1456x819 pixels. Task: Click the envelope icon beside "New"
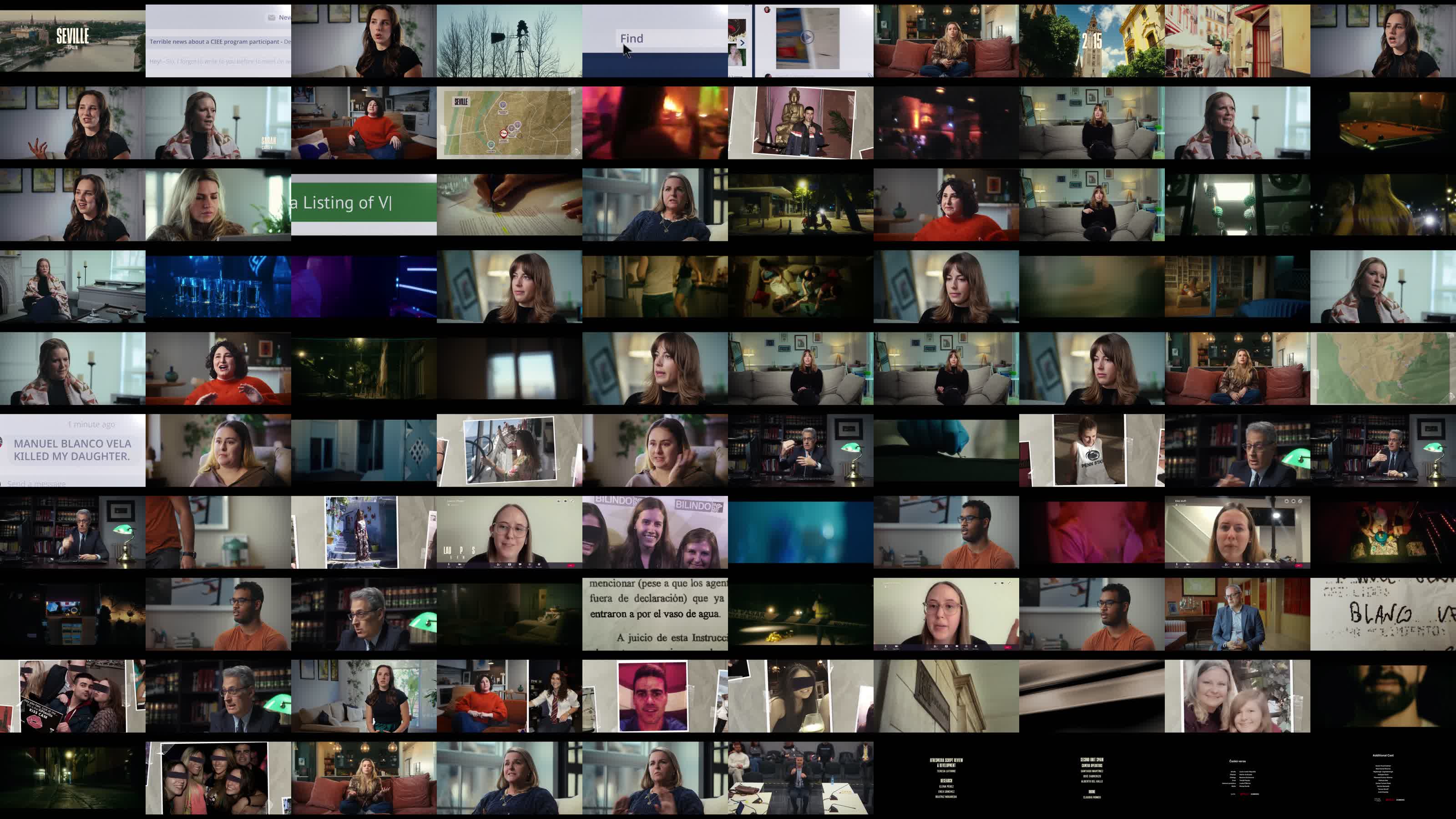click(x=271, y=18)
